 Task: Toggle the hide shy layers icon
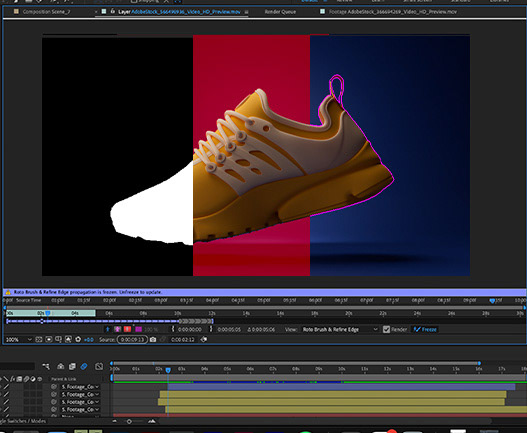click(60, 366)
